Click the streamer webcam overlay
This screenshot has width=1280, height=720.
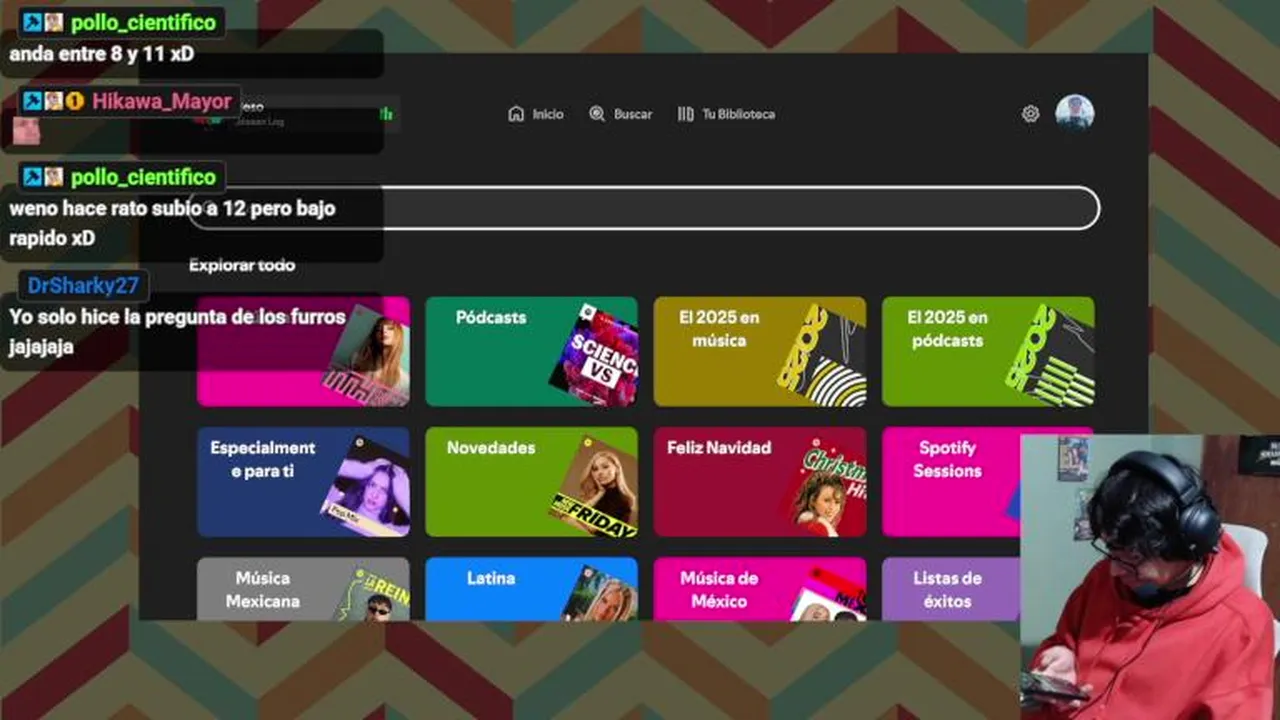pyautogui.click(x=1150, y=577)
